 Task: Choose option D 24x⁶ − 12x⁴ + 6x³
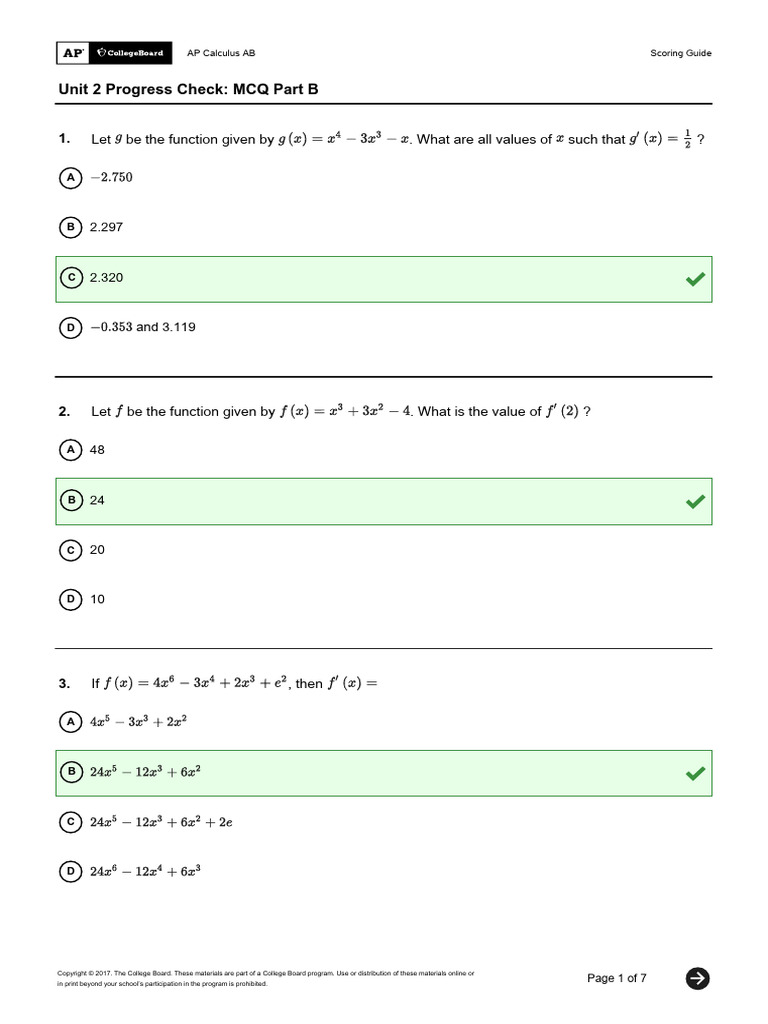tap(71, 872)
